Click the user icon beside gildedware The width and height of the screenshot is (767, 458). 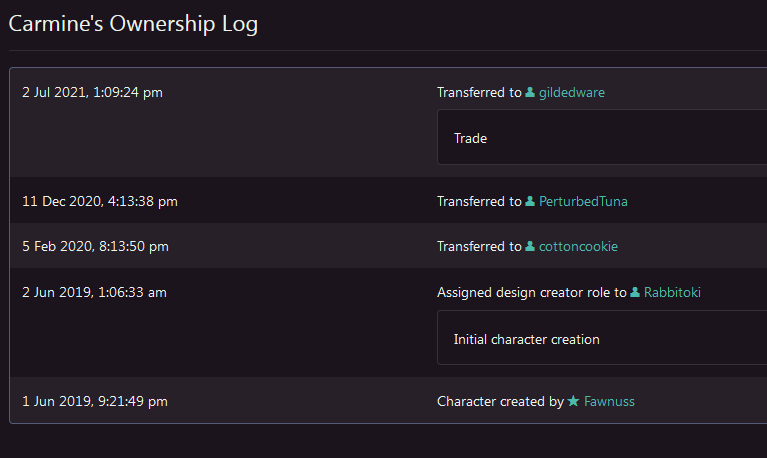pos(530,93)
